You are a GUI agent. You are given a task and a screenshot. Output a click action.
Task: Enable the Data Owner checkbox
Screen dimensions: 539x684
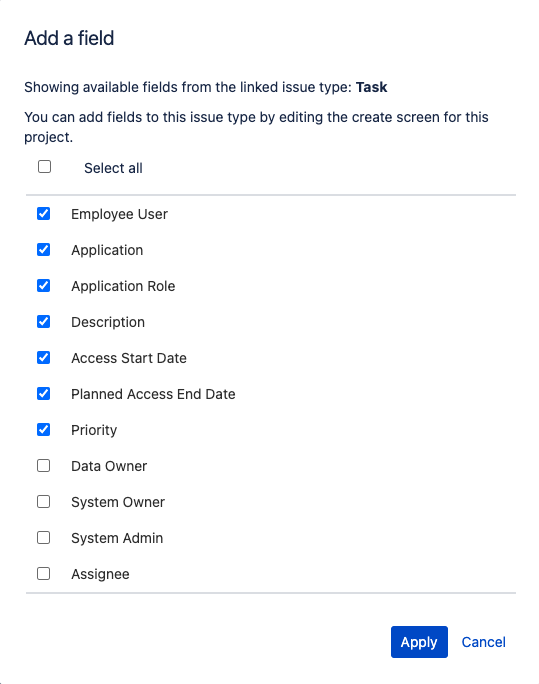point(44,465)
